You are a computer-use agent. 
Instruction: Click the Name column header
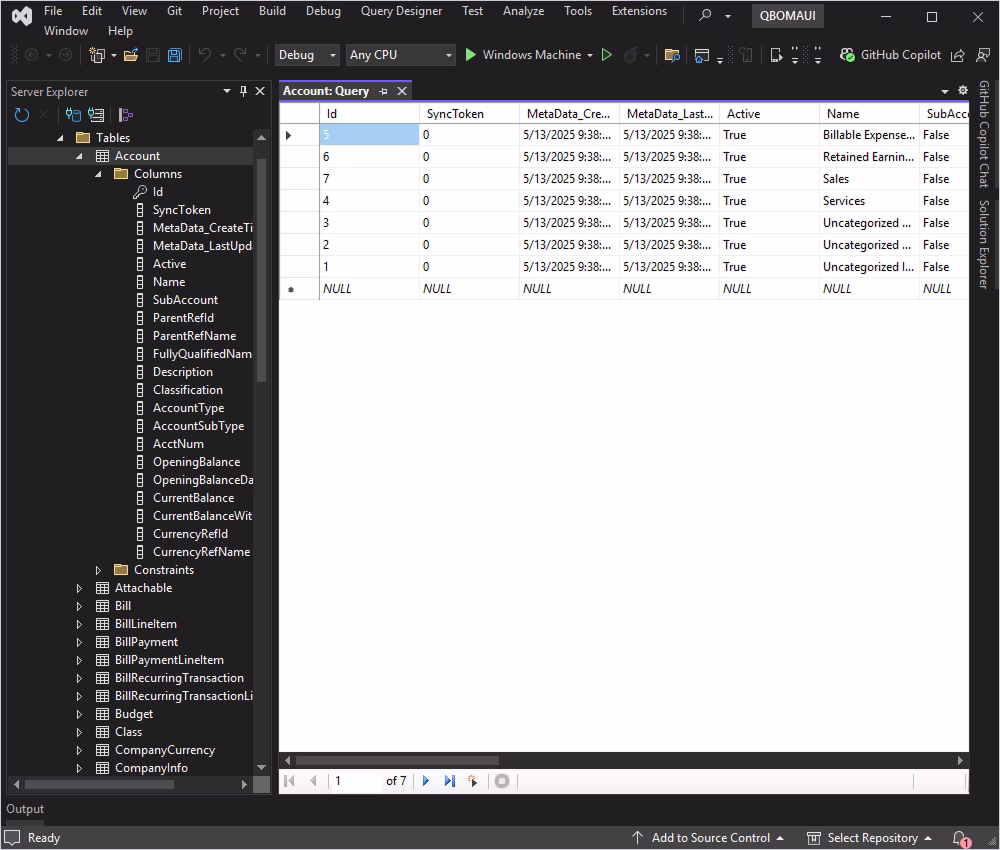click(869, 114)
